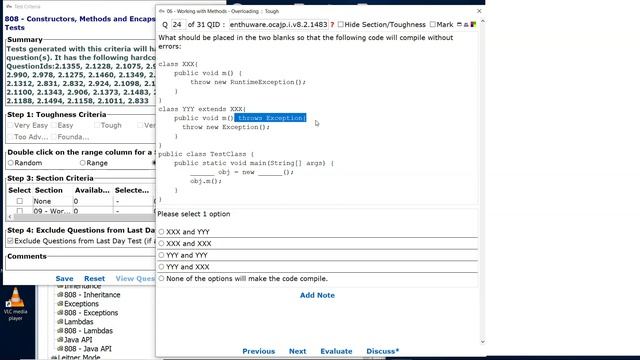Image resolution: width=640 pixels, height=360 pixels.
Task: Select the 'XXX and XXX' answer option
Action: click(x=162, y=244)
